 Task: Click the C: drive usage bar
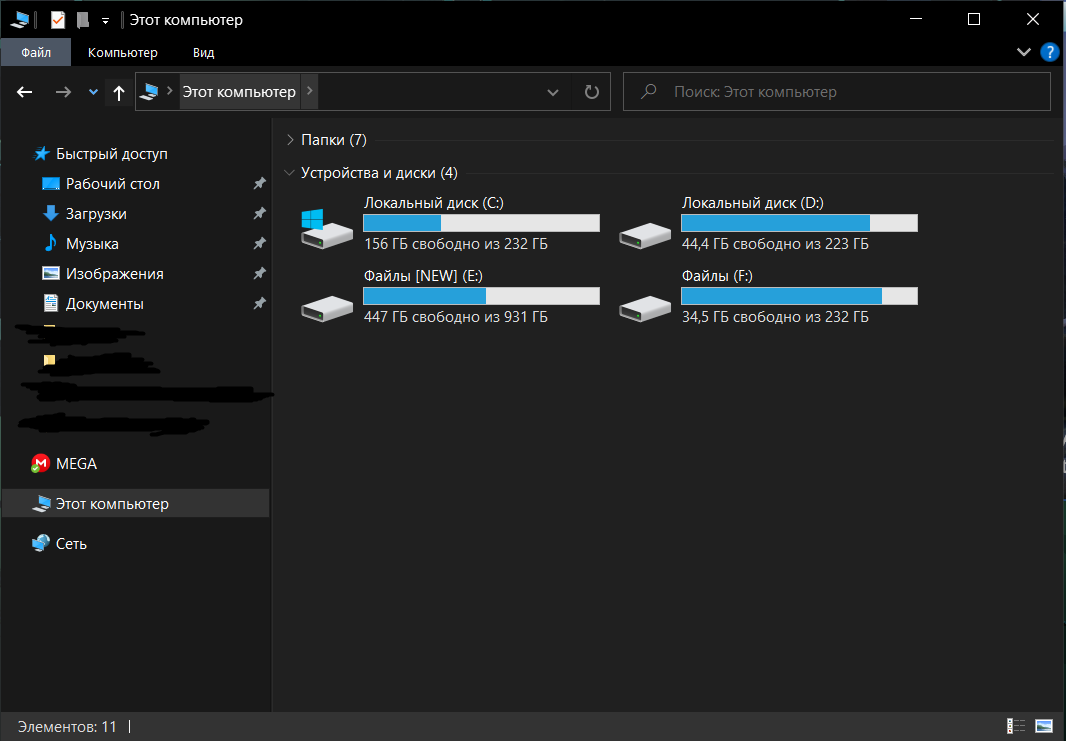[x=481, y=223]
